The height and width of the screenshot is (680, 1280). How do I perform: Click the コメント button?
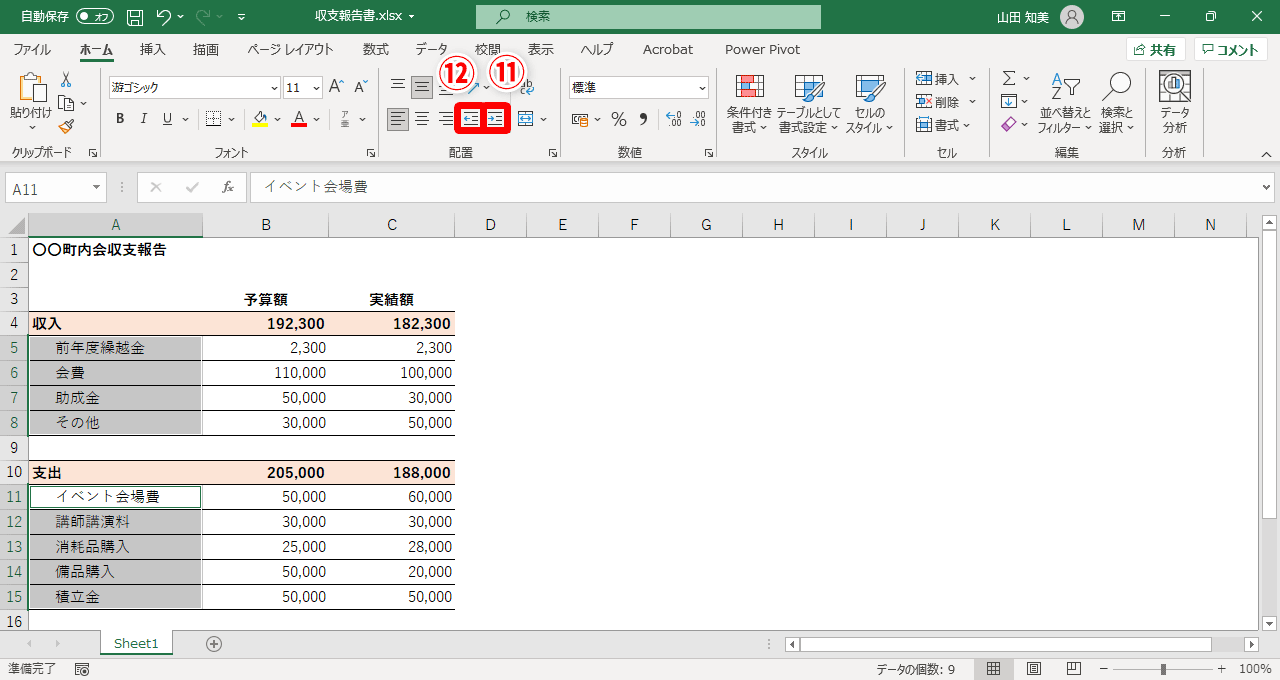1230,48
